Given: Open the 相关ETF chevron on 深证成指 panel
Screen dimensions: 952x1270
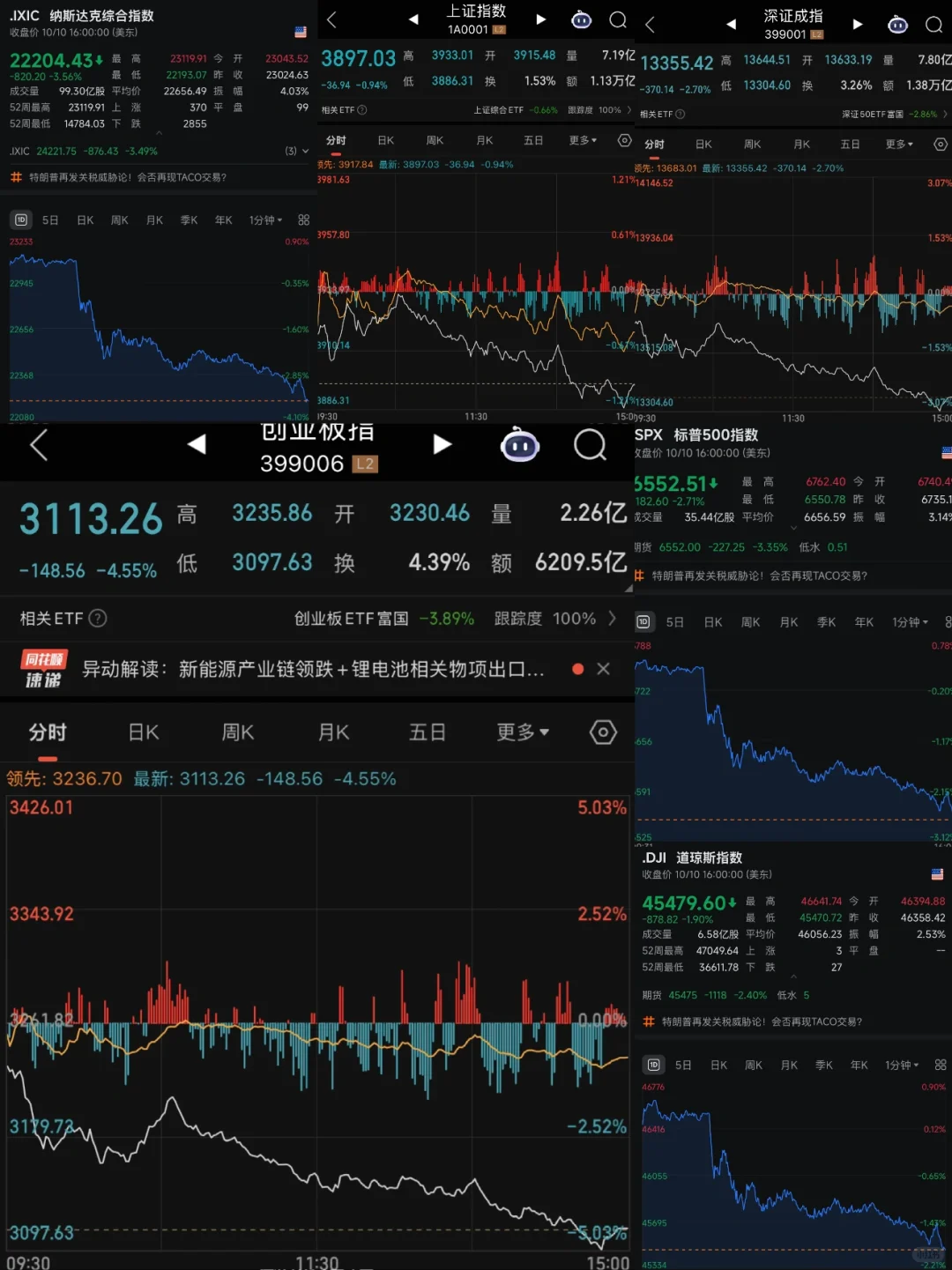Looking at the screenshot, I should pos(943,114).
